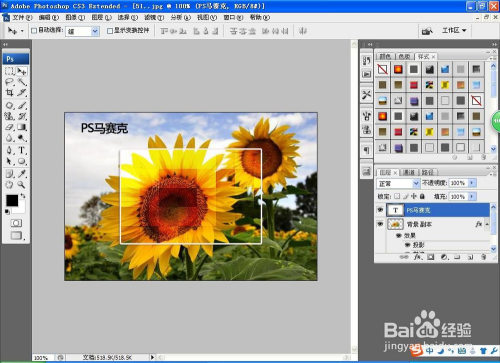Enable the 自动选择 checkbox
This screenshot has height=363, width=500.
pos(34,31)
